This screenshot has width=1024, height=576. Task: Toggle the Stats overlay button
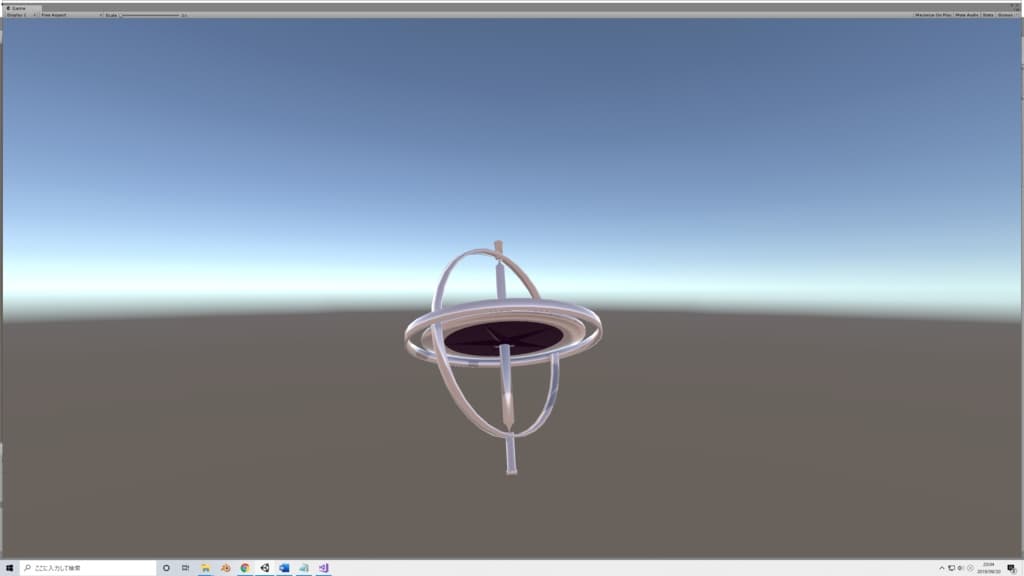(x=988, y=15)
